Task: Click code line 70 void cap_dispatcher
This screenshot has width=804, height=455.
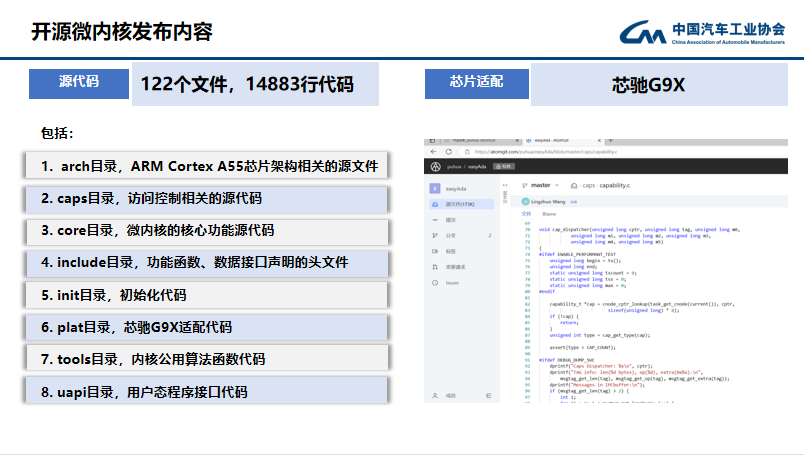Action: coord(638,230)
